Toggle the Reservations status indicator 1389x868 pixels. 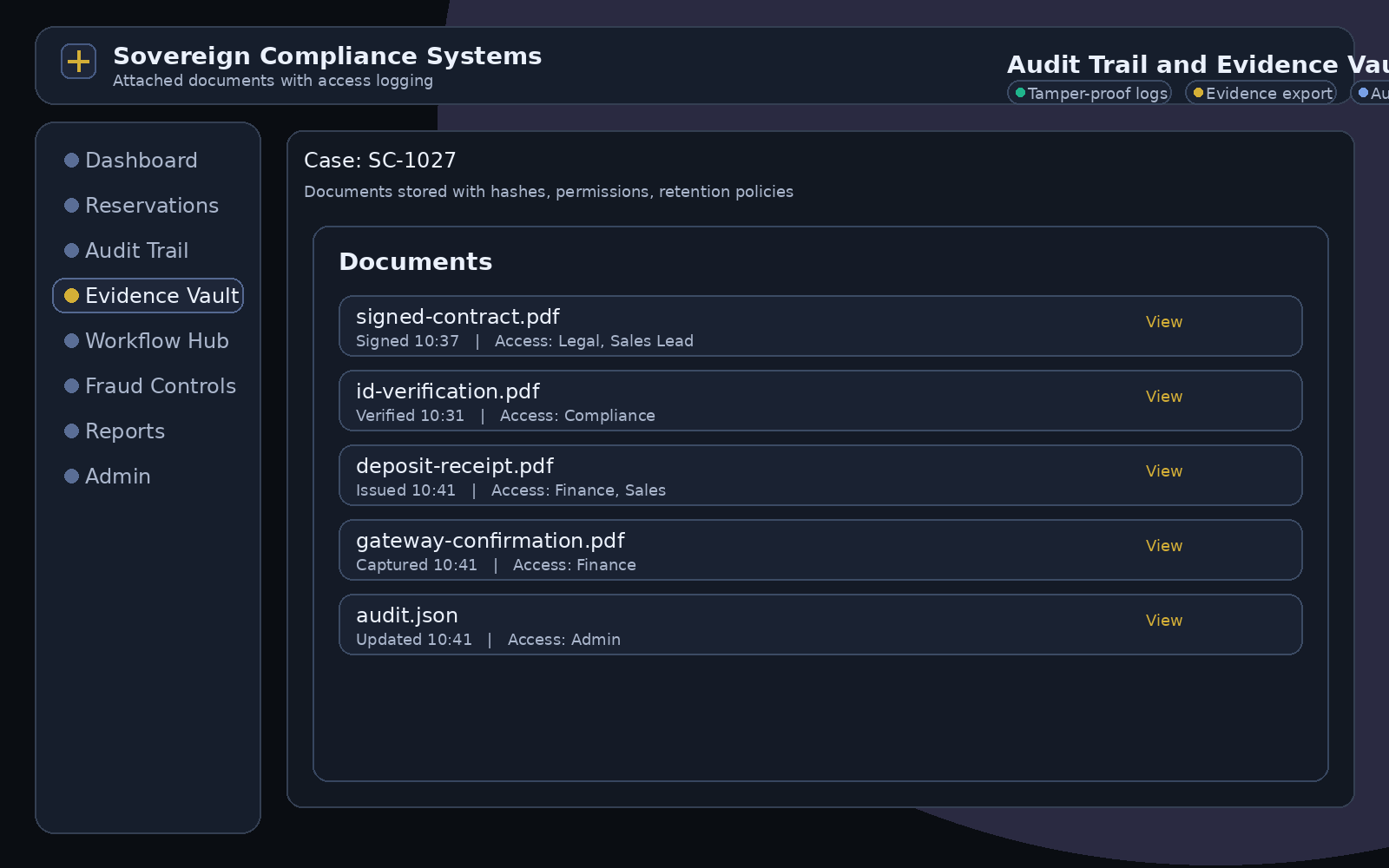[71, 205]
